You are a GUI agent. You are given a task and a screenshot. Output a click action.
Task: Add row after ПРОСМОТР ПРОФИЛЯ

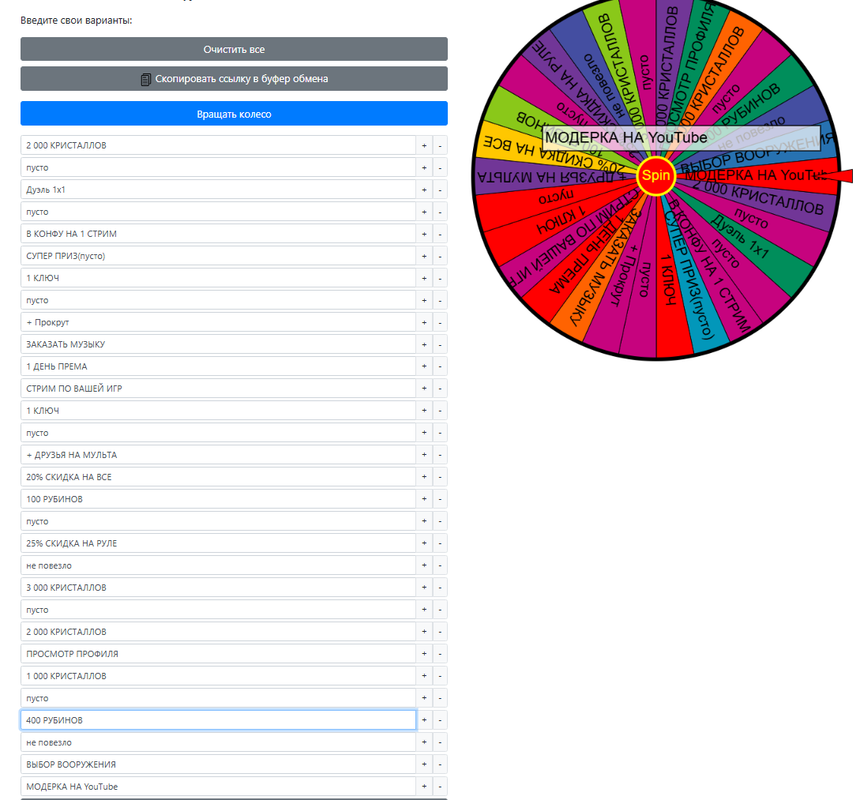(x=424, y=654)
